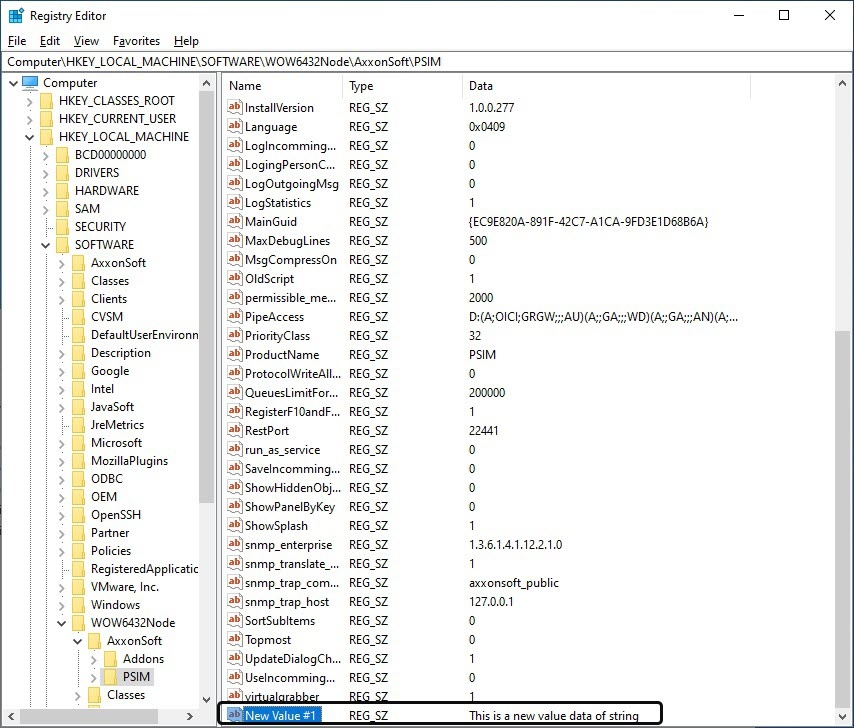854x728 pixels.
Task: Open the Favorites menu
Action: pyautogui.click(x=136, y=41)
